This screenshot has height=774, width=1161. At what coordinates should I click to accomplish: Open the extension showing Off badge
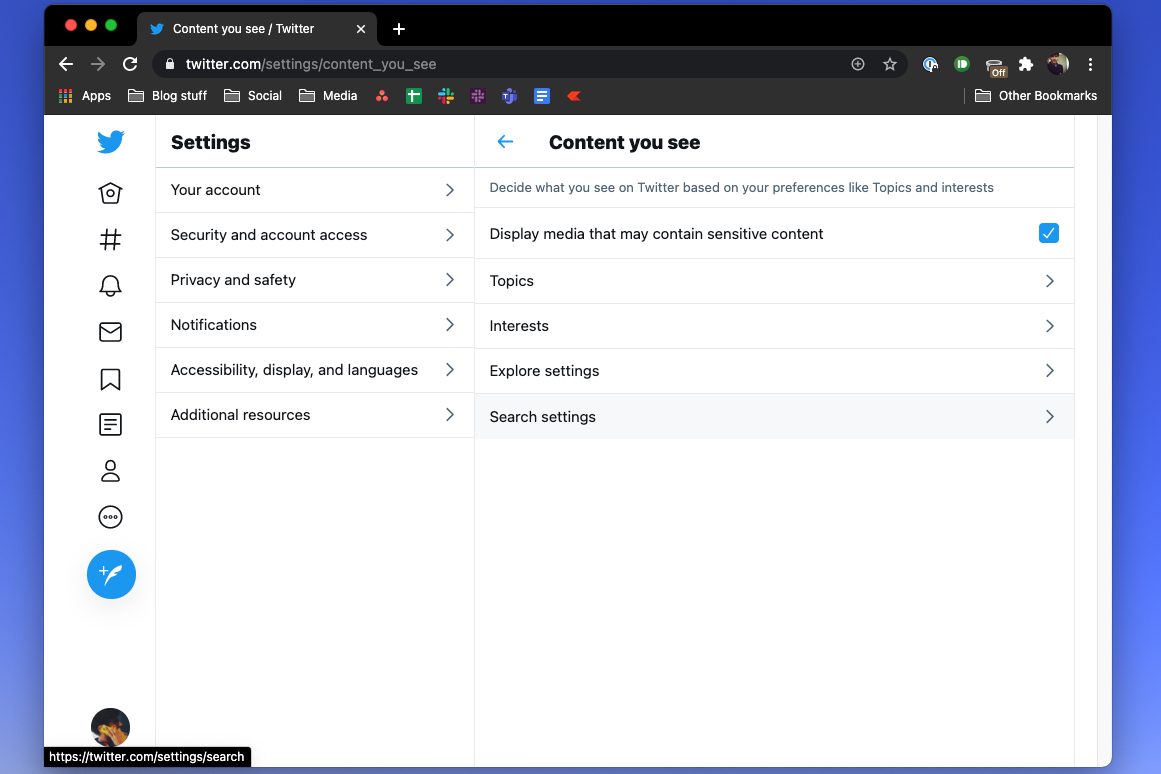pyautogui.click(x=996, y=67)
